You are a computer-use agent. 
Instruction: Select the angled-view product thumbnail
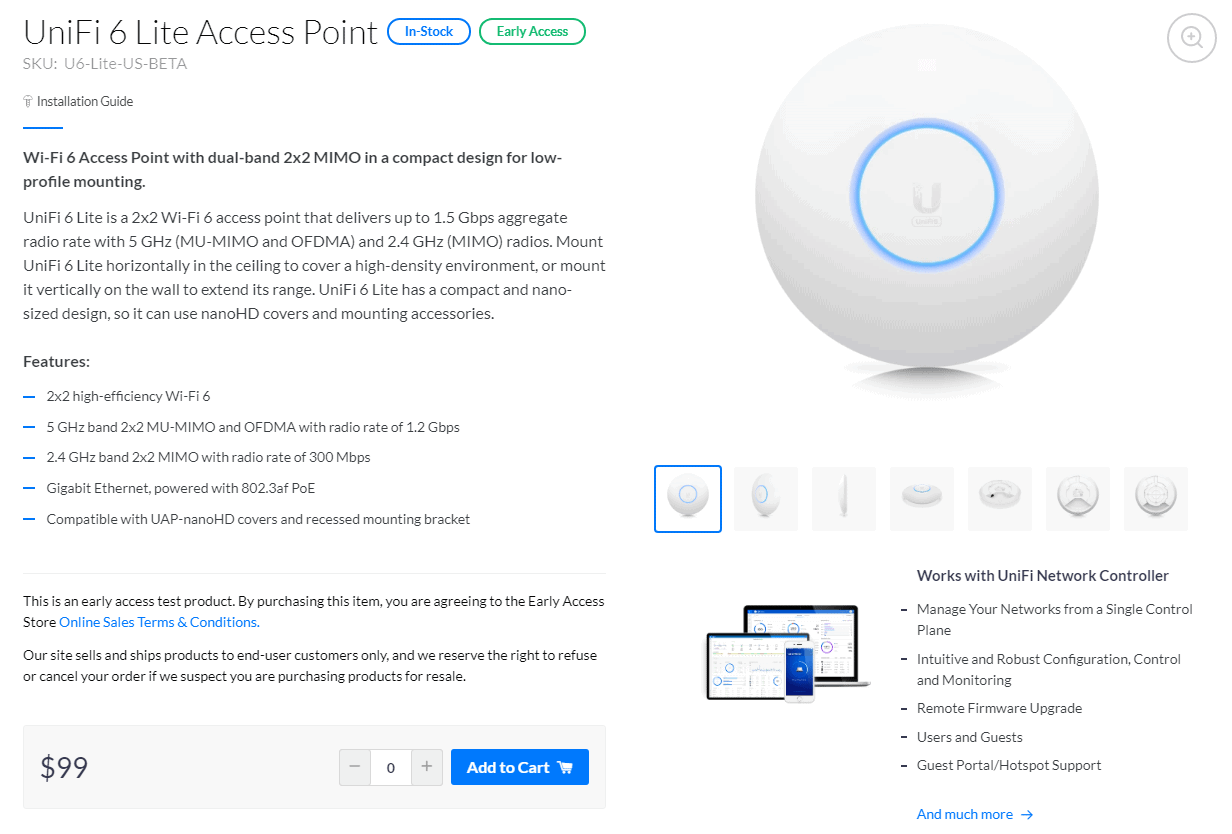766,499
